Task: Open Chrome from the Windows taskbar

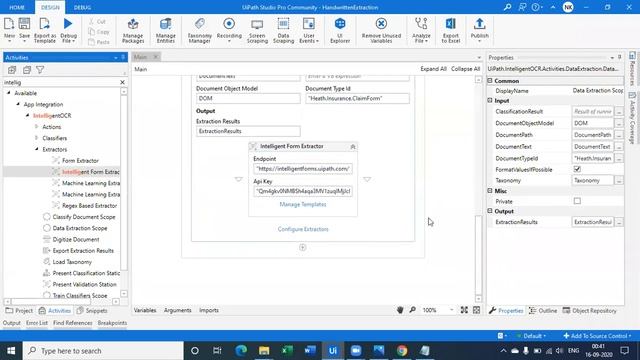Action: tap(402, 351)
